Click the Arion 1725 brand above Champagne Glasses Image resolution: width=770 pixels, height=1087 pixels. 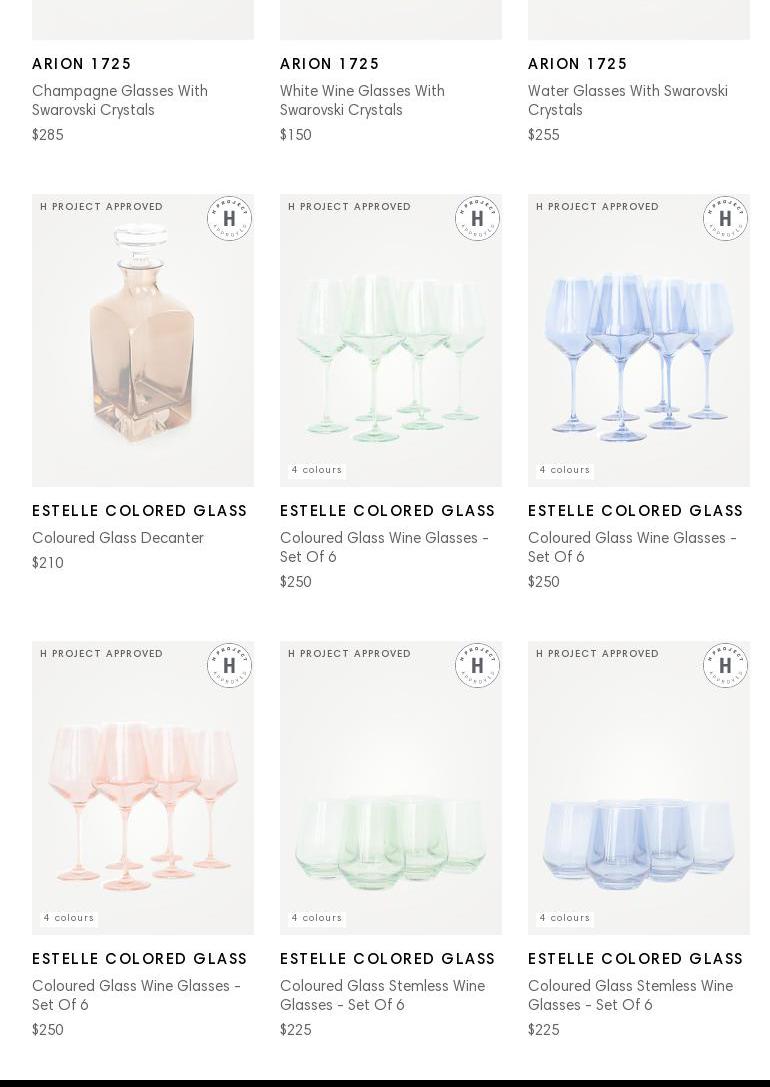82,64
